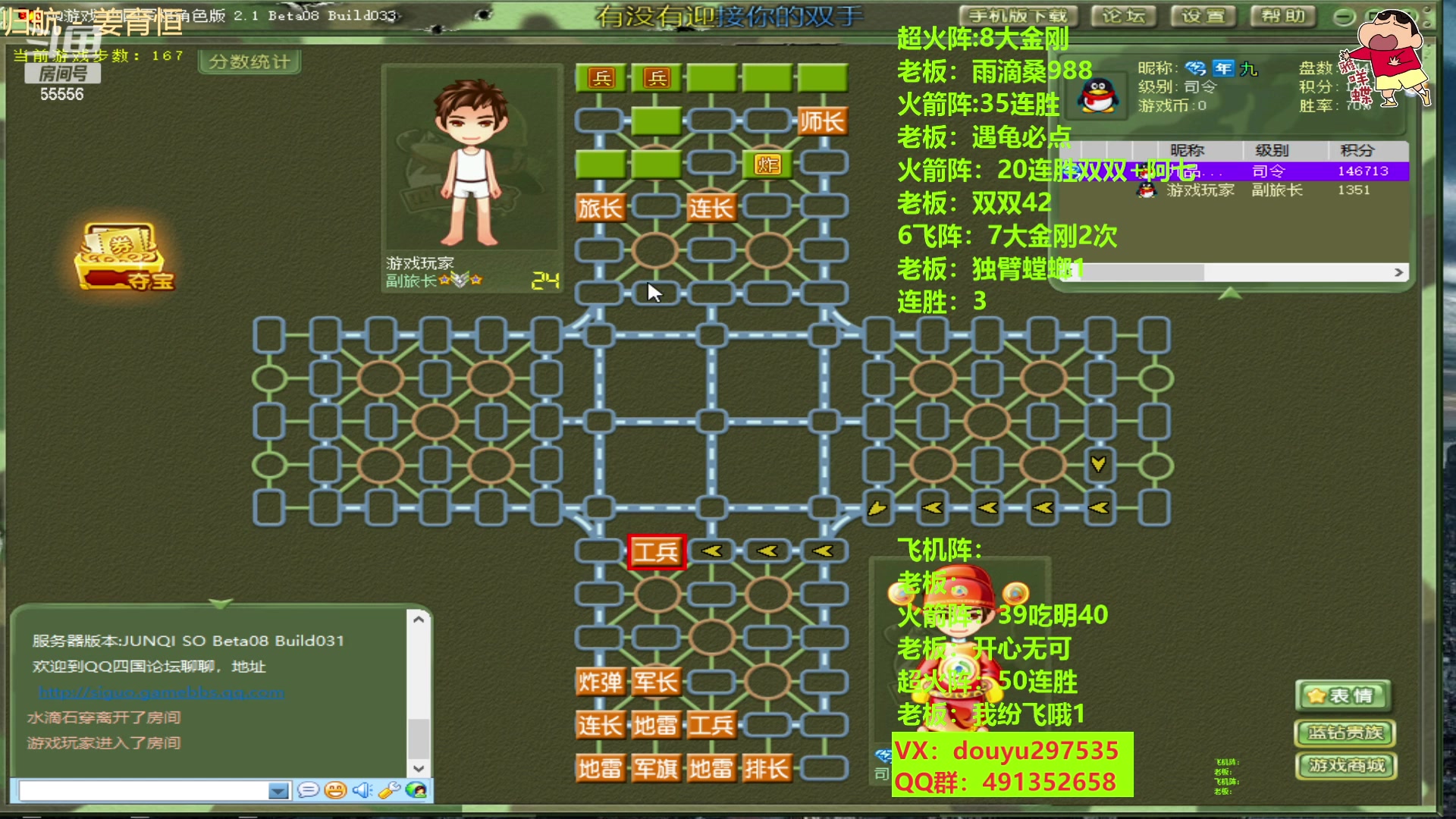This screenshot has width=1456, height=819.
Task: Select the 司令 player row with 146713 points
Action: pyautogui.click(x=1234, y=171)
